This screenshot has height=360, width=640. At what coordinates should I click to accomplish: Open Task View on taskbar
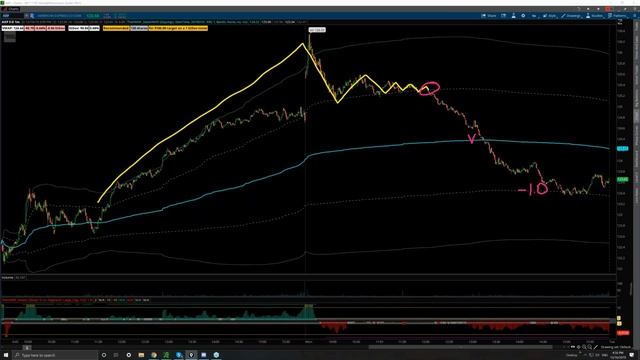(x=116, y=355)
